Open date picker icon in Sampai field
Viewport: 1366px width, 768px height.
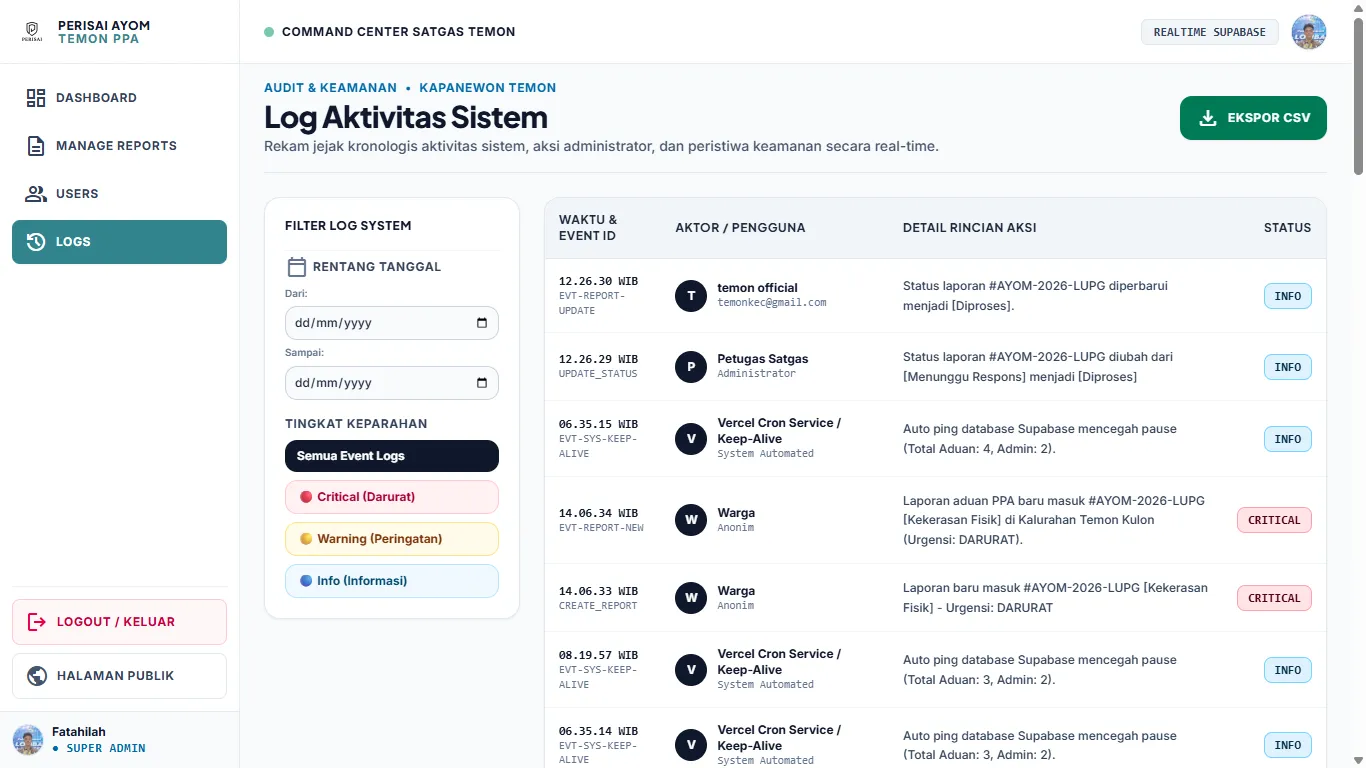[482, 383]
